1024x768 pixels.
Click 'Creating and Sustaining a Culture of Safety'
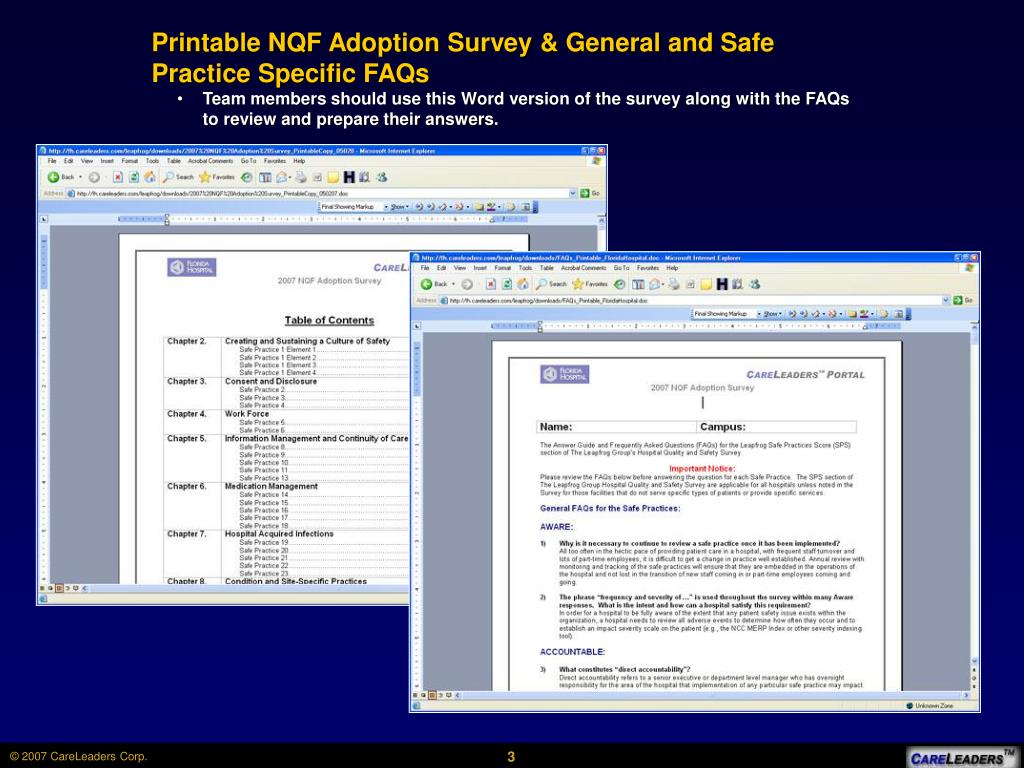click(307, 341)
